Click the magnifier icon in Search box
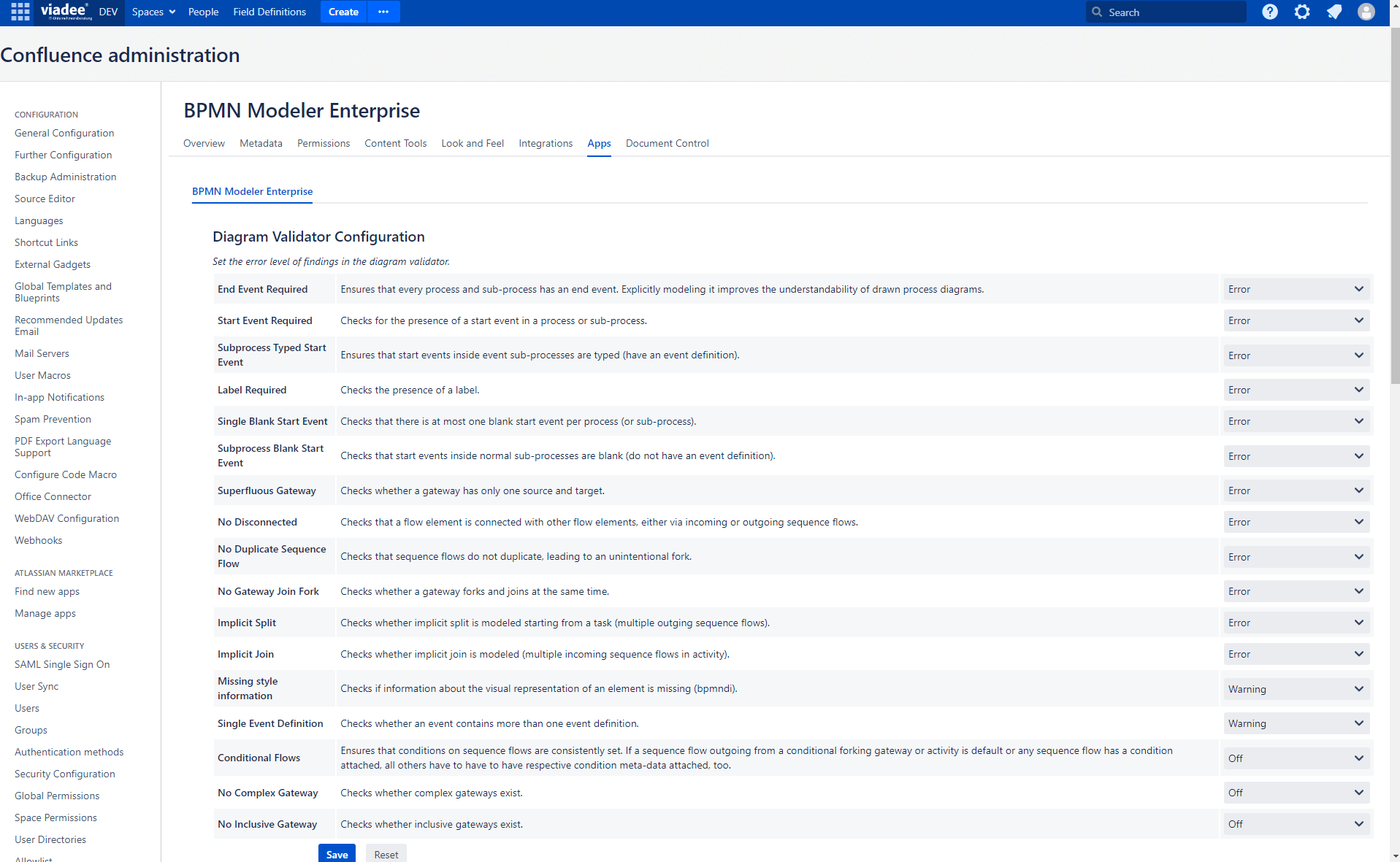The width and height of the screenshot is (1400, 862). (x=1097, y=12)
